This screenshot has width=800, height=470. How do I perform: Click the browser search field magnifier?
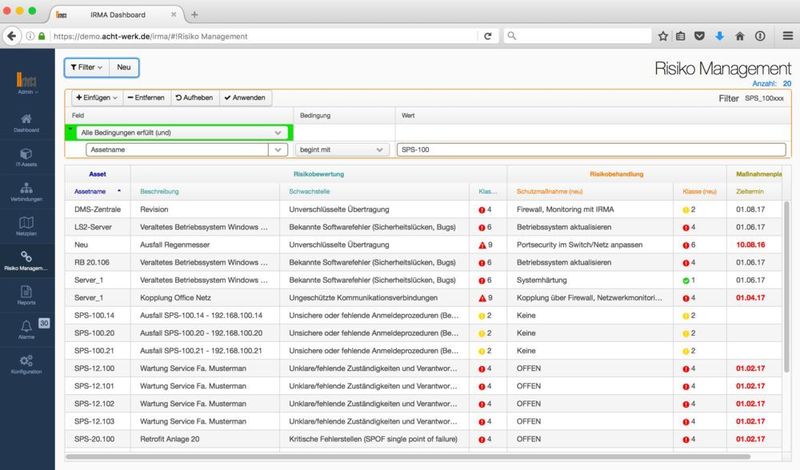tap(512, 36)
